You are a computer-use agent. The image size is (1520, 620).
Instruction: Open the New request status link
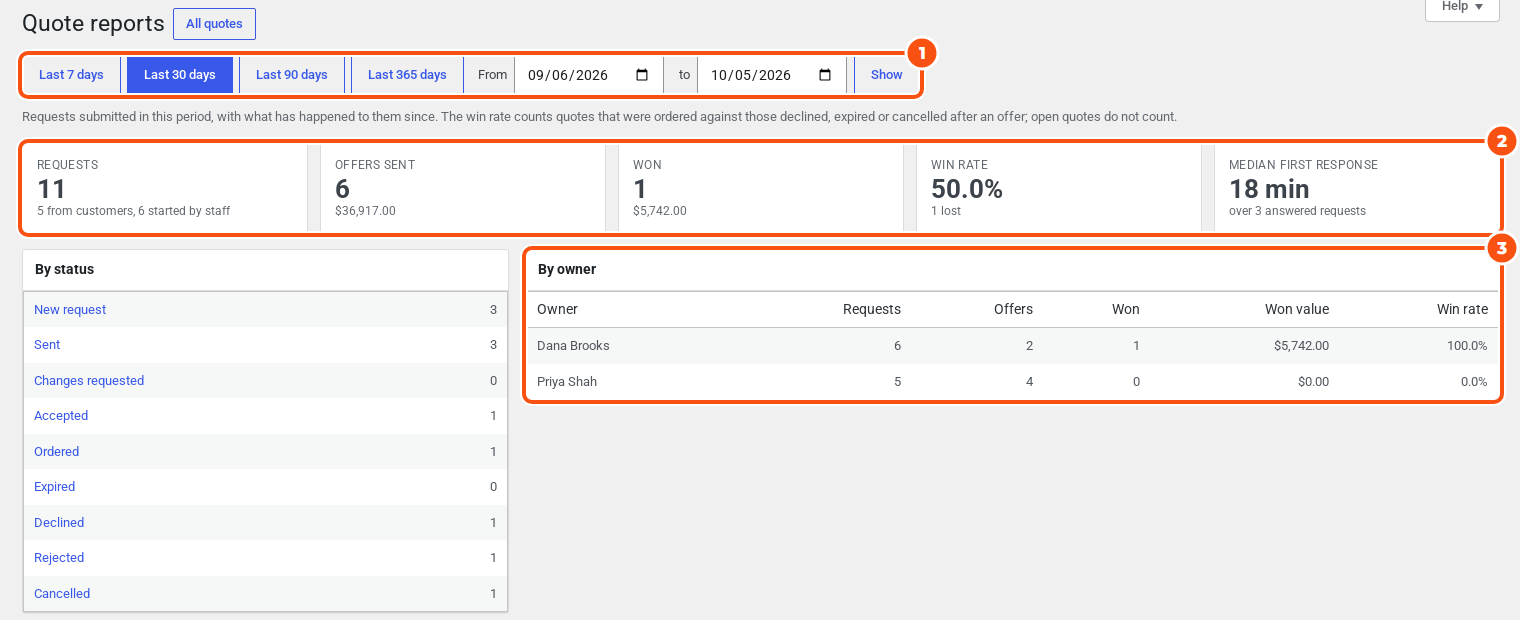click(x=70, y=310)
